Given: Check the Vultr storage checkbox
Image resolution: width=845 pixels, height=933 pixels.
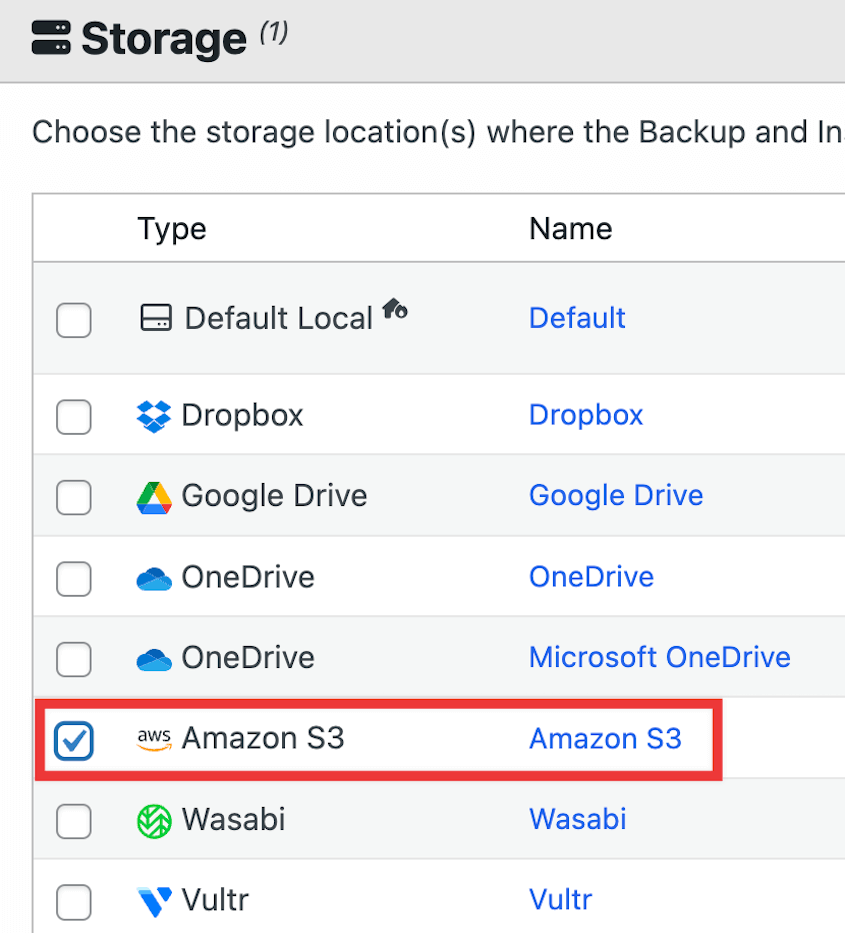Looking at the screenshot, I should click(x=73, y=901).
